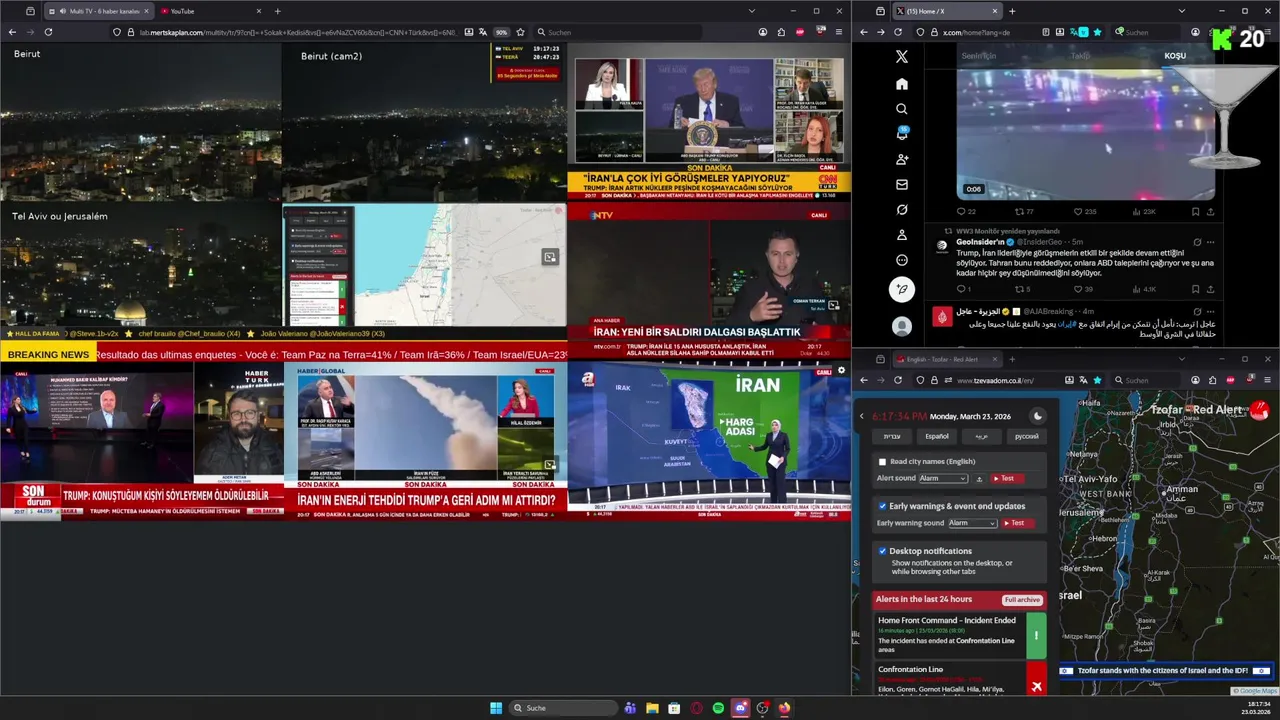This screenshot has height=720, width=1280.
Task: Open File Explorer from taskbar
Action: tap(652, 708)
